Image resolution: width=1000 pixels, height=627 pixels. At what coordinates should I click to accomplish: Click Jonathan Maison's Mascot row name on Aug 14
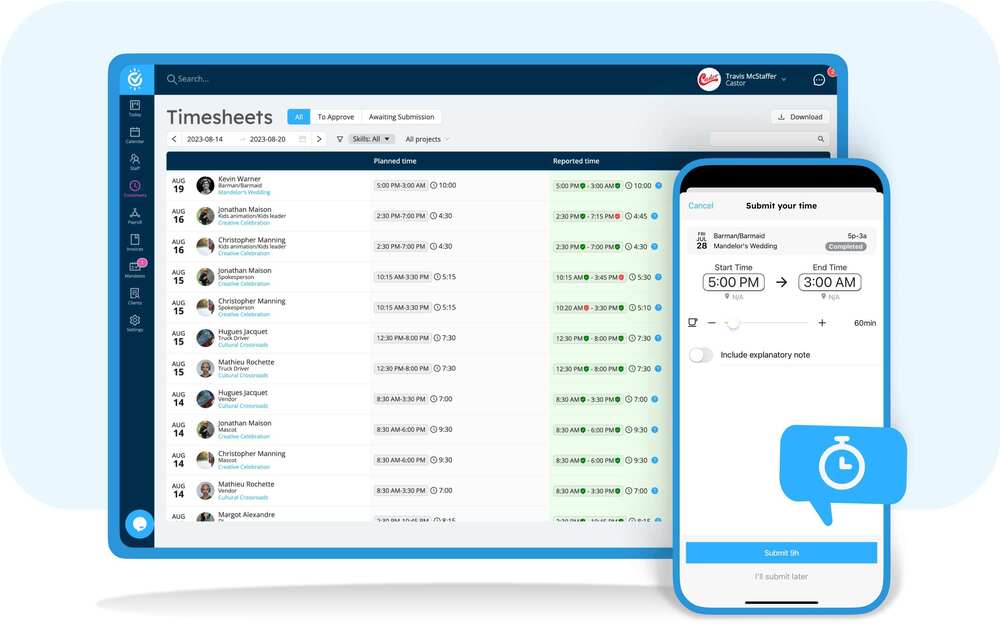point(245,423)
